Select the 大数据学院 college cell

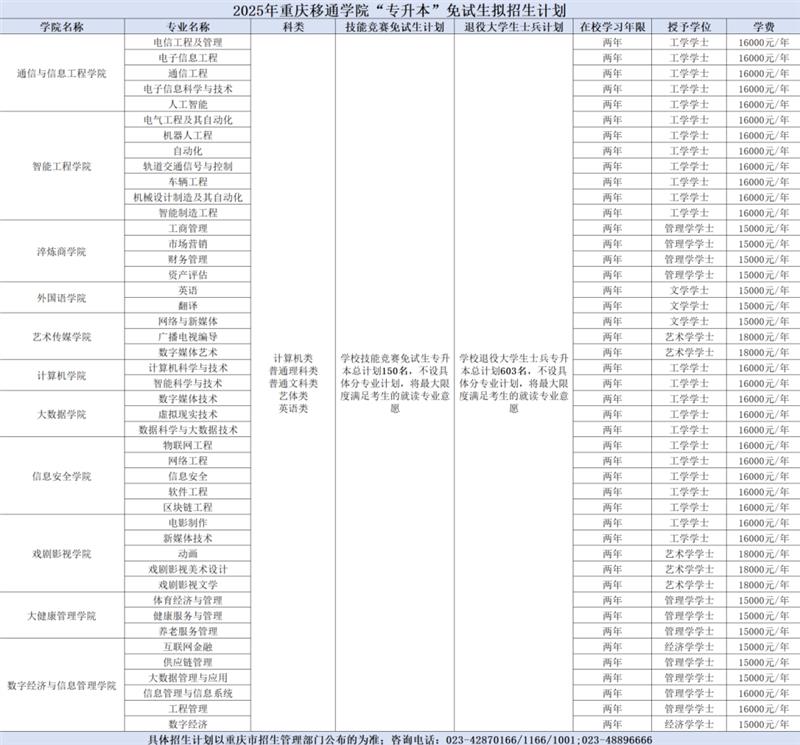(x=62, y=414)
